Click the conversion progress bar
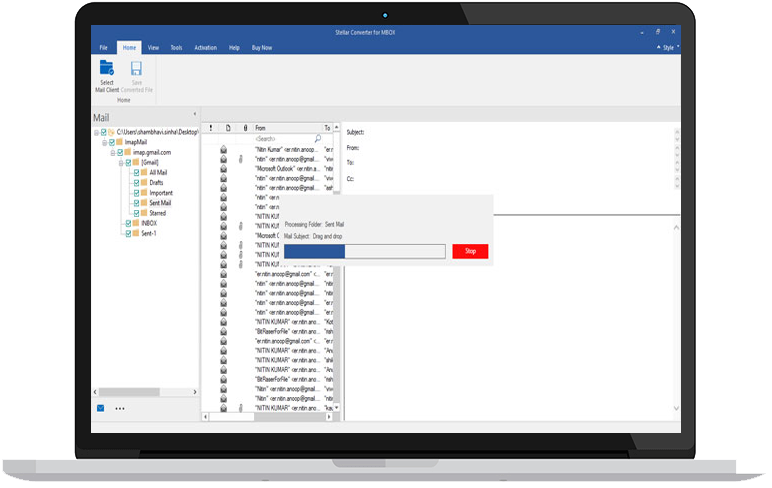Screen dimensions: 772x488 (x=364, y=251)
